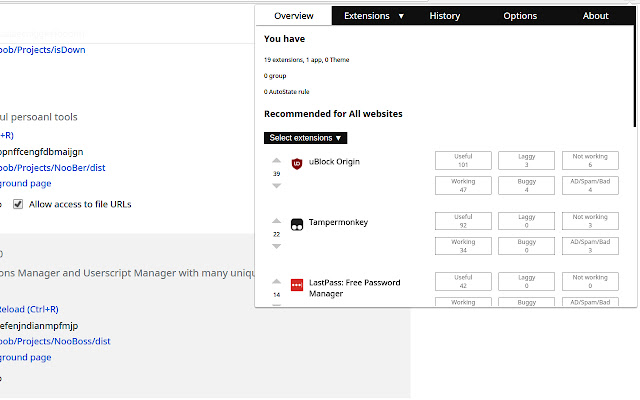Downvote uBlock Origin with the down arrow
The width and height of the screenshot is (640, 400).
point(277,186)
